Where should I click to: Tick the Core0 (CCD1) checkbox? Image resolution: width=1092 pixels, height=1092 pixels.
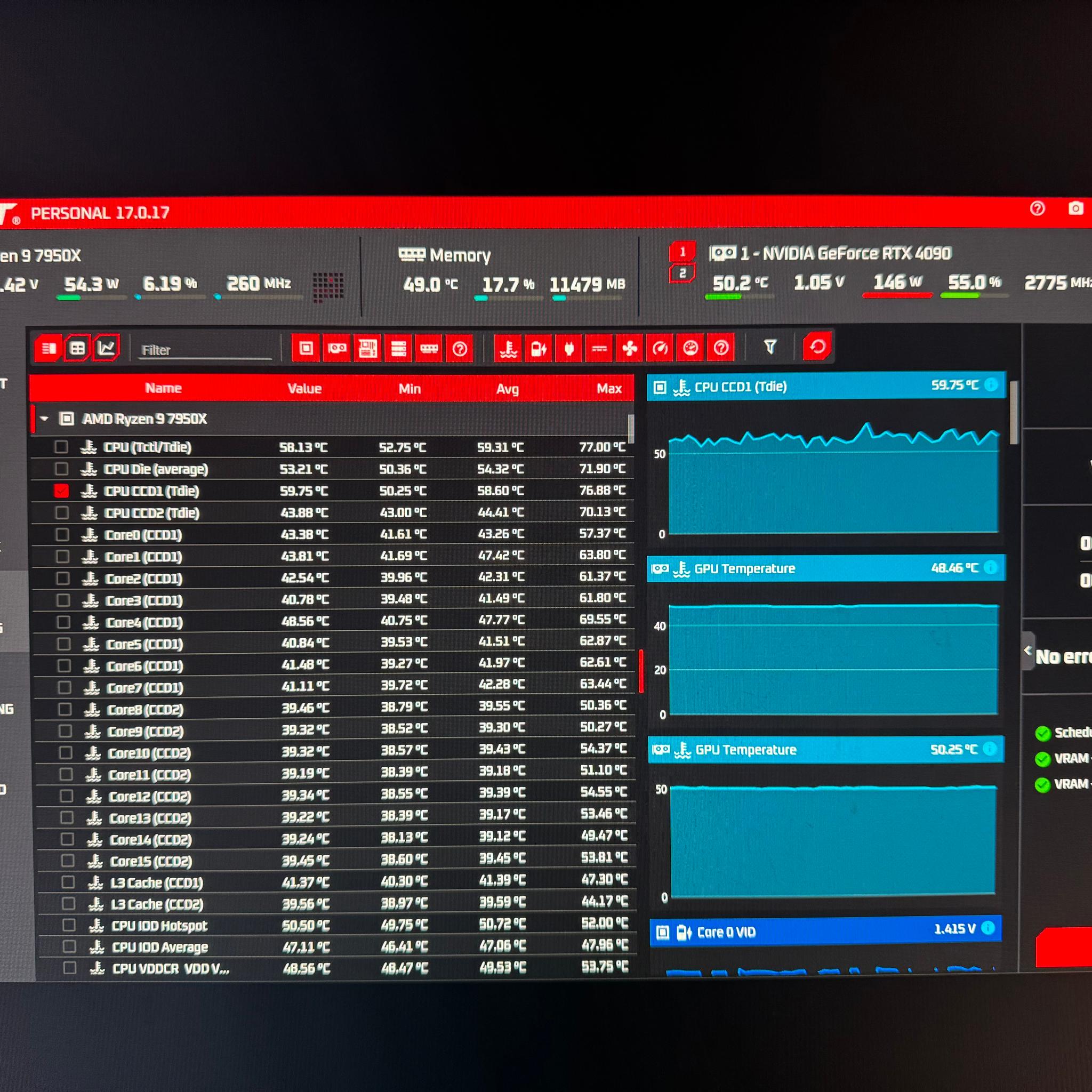point(63,534)
